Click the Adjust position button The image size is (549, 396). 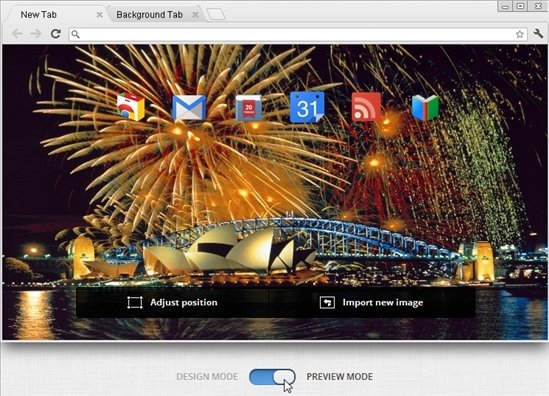pyautogui.click(x=172, y=303)
